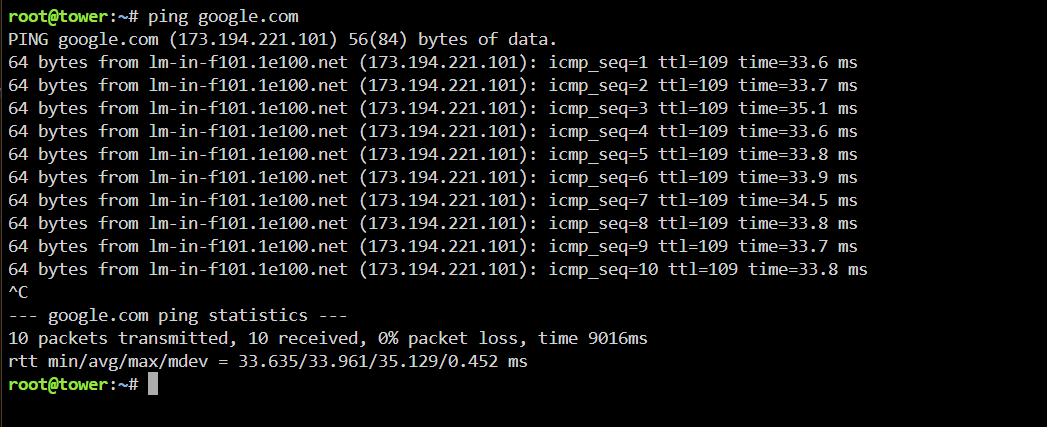Click the icmp_seq=10 reply line

(438, 270)
